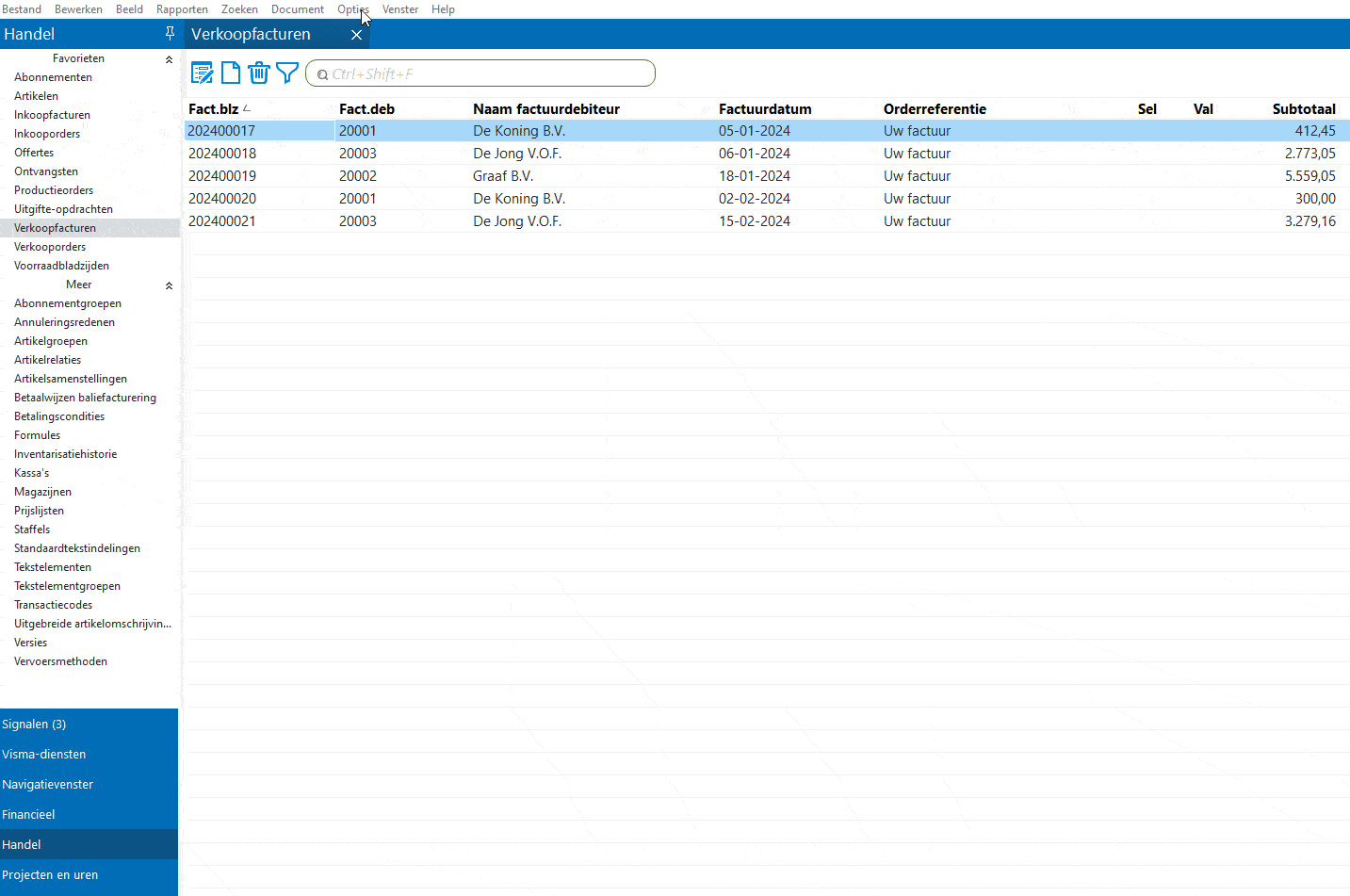Viewport: 1350px width, 896px height.
Task: Open Betalingscondities in the sidebar
Action: [59, 416]
